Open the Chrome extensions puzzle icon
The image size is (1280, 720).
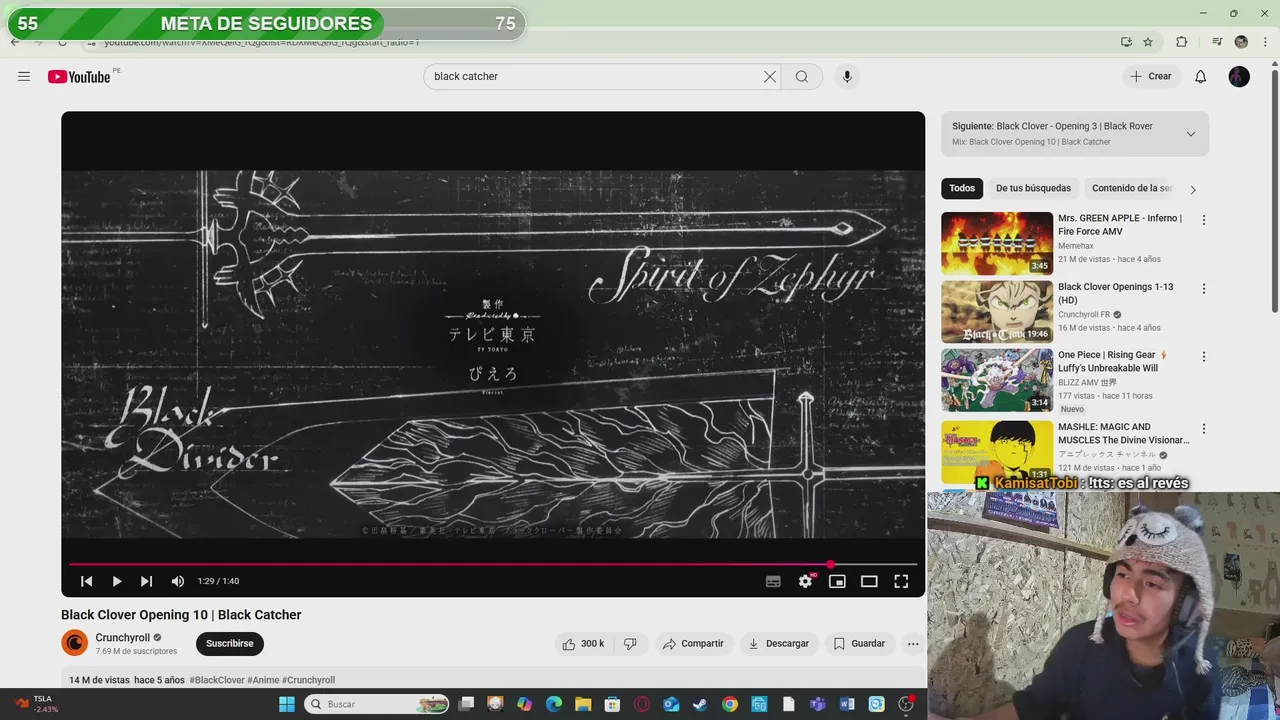(1182, 42)
